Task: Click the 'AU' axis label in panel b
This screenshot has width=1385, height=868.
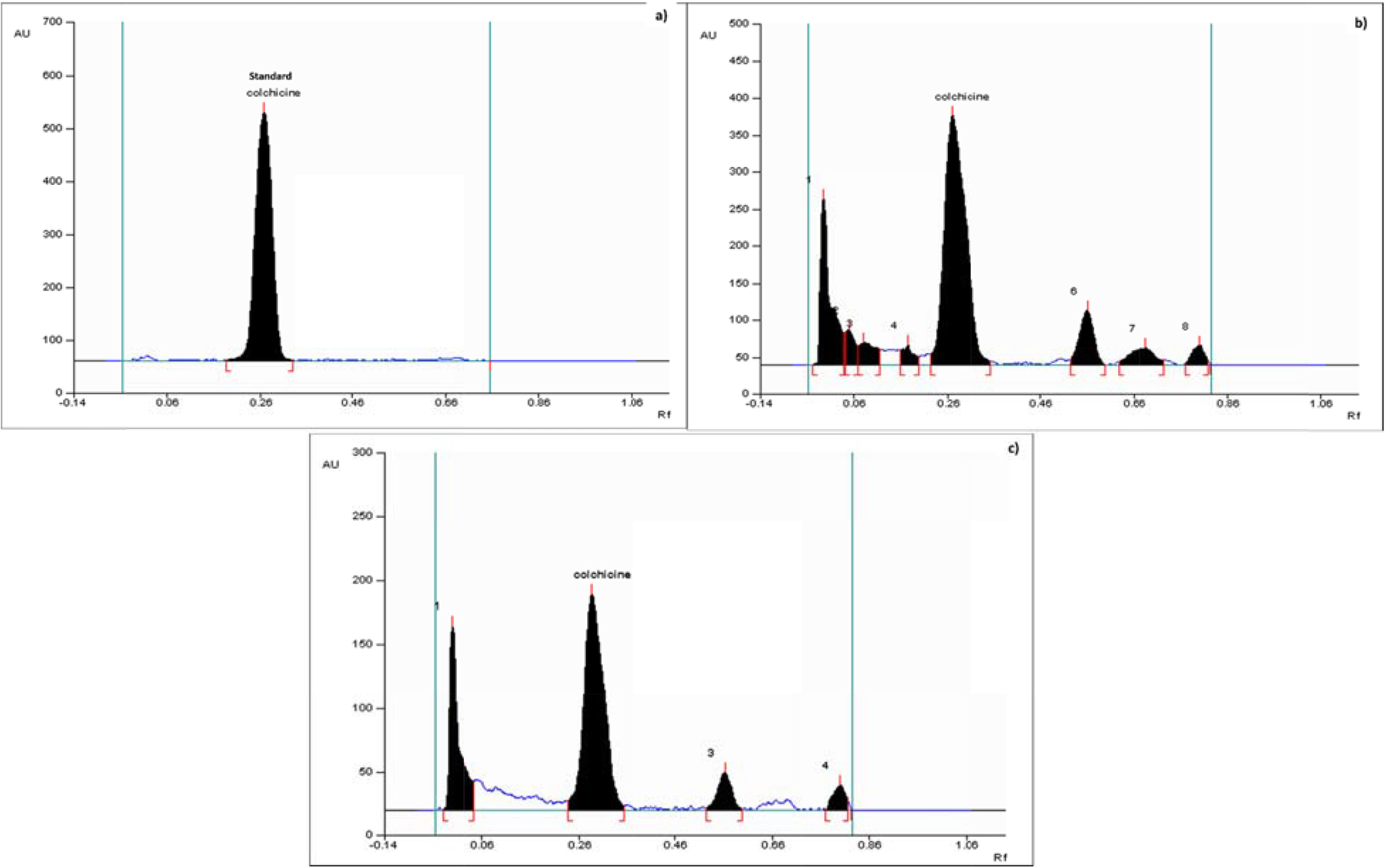Action: [x=708, y=35]
